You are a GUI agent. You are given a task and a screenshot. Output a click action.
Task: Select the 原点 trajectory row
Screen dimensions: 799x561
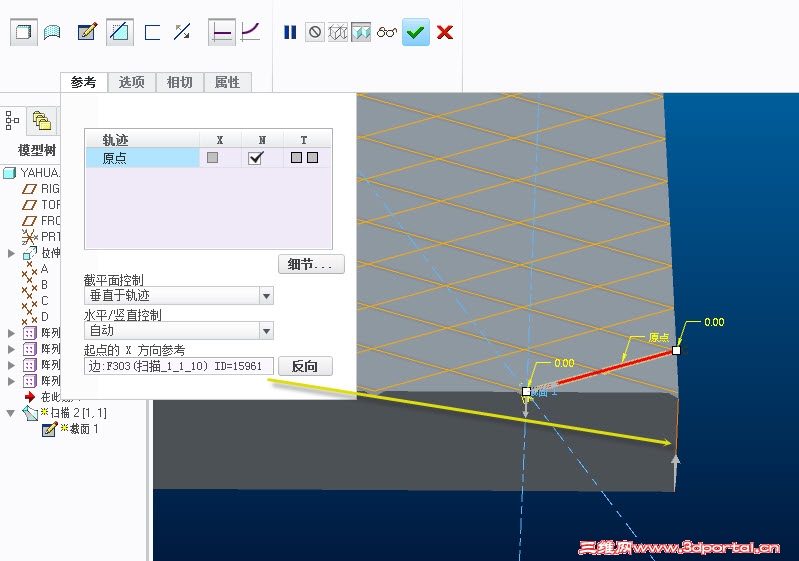point(208,157)
